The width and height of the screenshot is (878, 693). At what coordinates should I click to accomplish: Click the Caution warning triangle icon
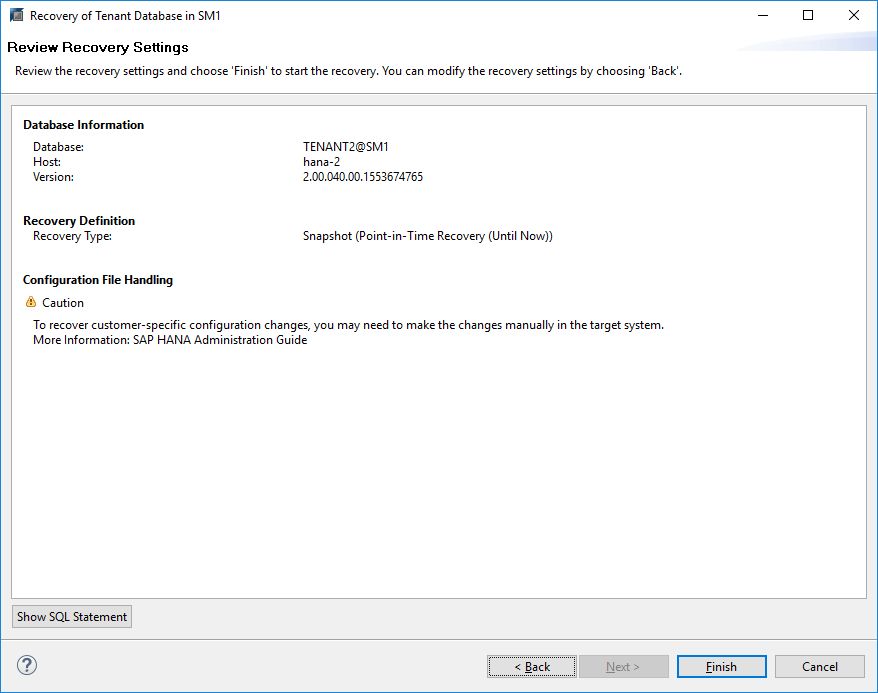tap(30, 302)
